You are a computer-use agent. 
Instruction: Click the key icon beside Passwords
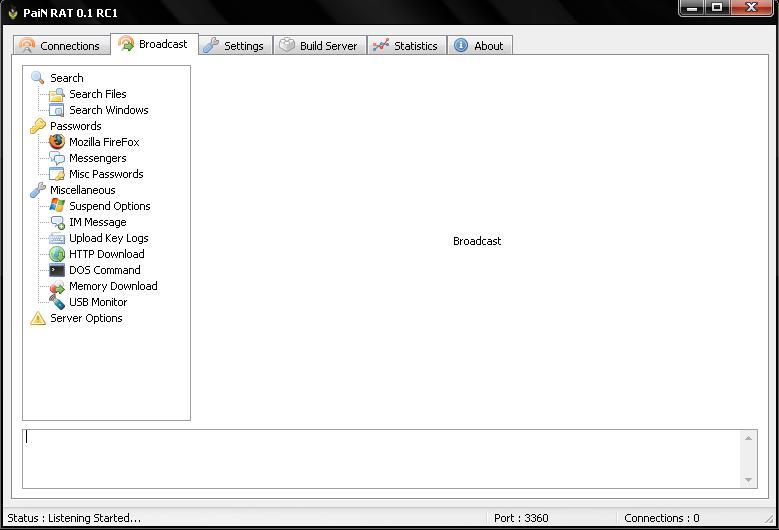38,126
